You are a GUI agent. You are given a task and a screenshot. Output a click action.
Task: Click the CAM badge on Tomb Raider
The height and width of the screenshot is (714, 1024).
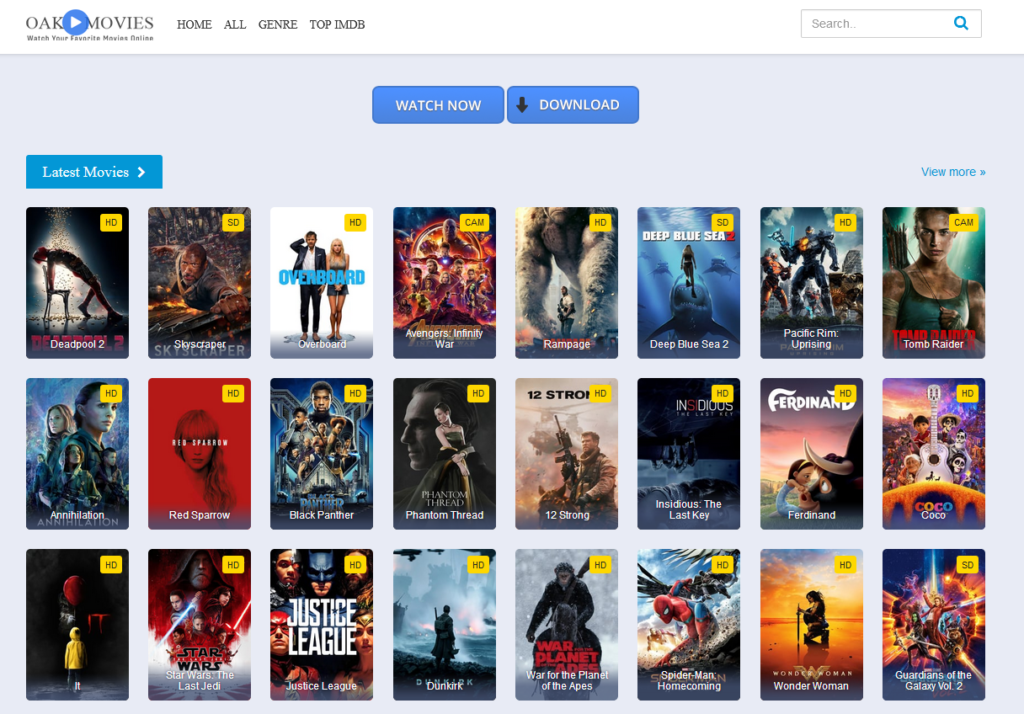(x=963, y=223)
